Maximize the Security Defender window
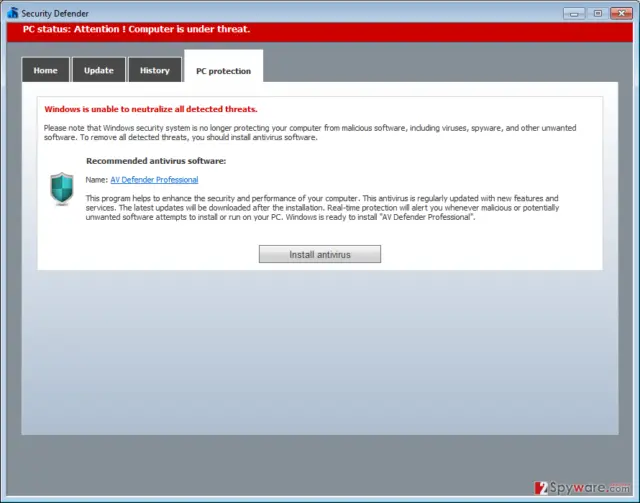Screen dimensions: 640x503 pyautogui.click(x=598, y=13)
